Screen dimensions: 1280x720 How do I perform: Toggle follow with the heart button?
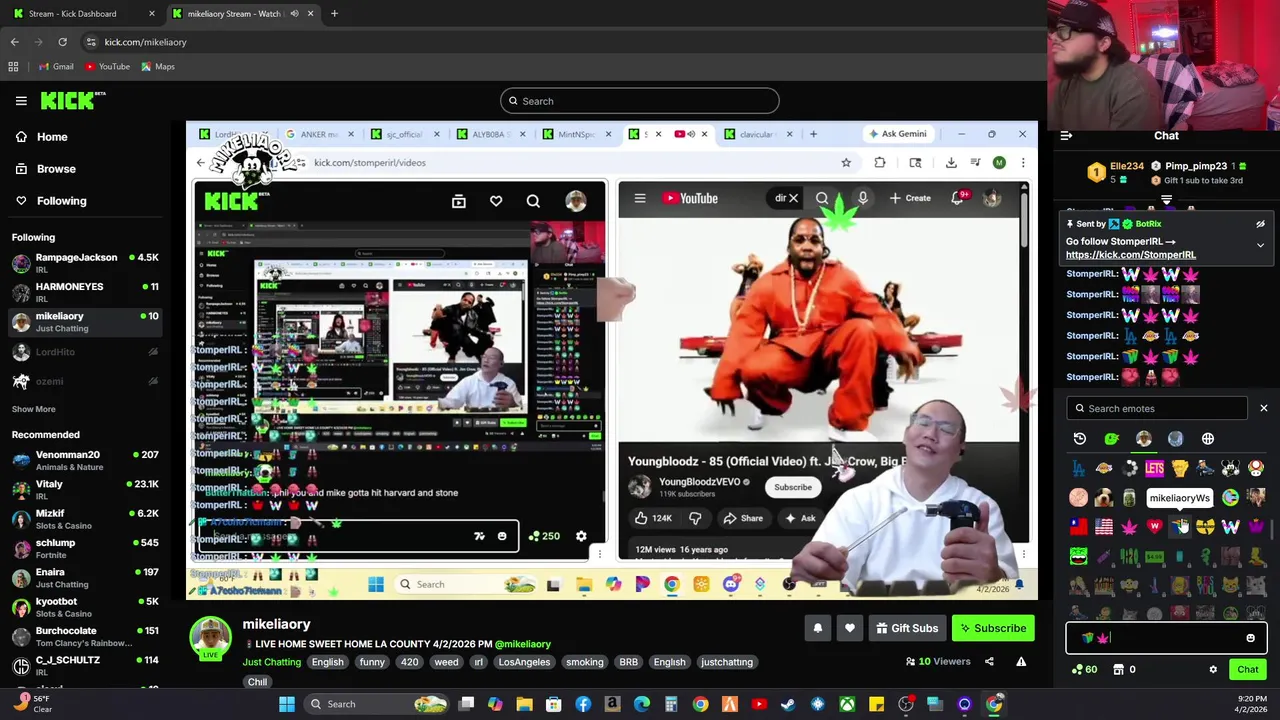coord(850,628)
